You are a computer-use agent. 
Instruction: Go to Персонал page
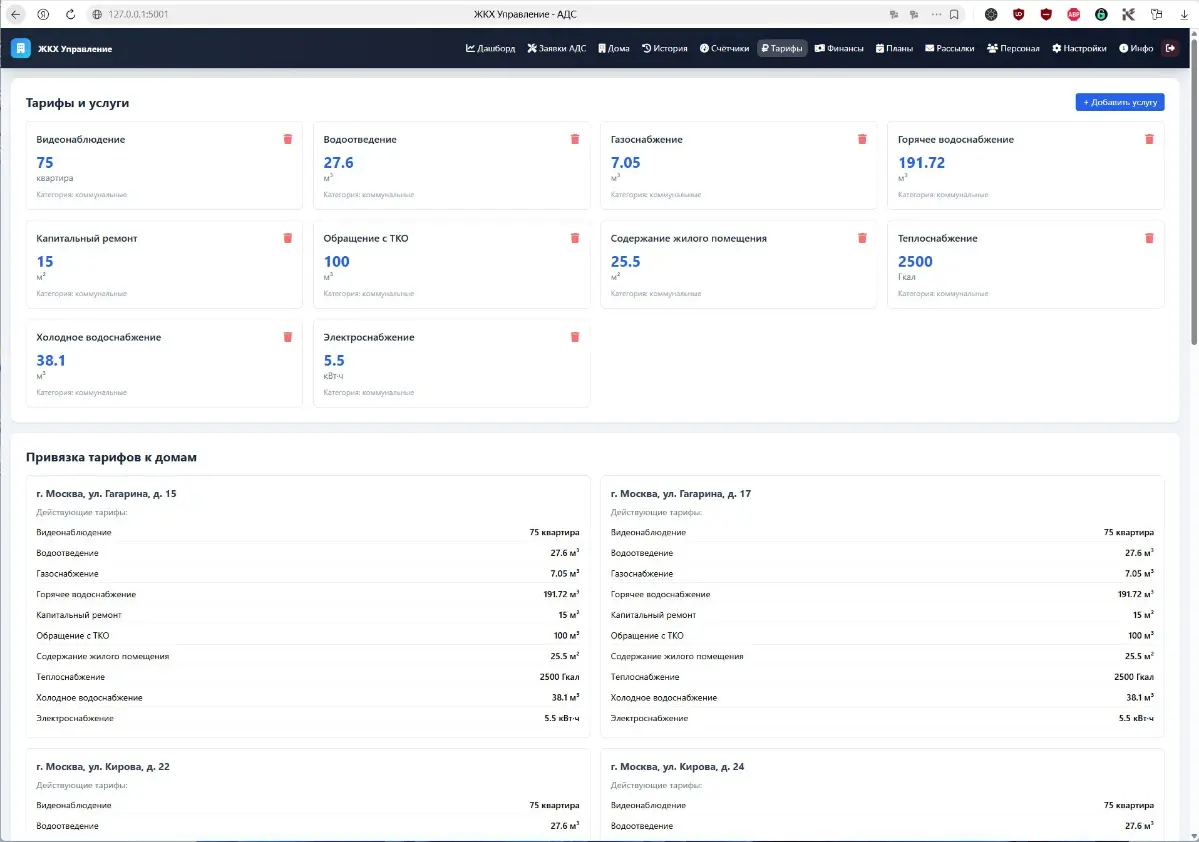(1012, 48)
